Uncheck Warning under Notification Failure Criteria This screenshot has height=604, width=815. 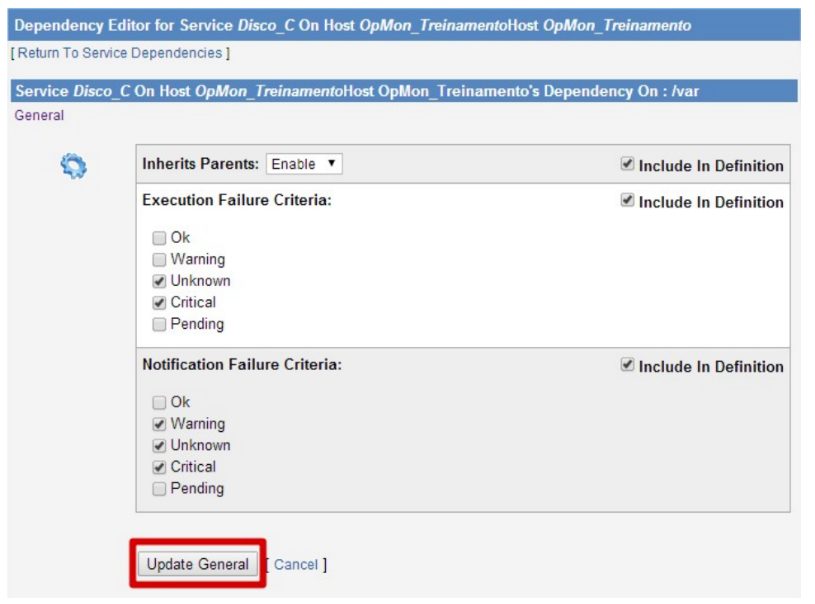[159, 424]
